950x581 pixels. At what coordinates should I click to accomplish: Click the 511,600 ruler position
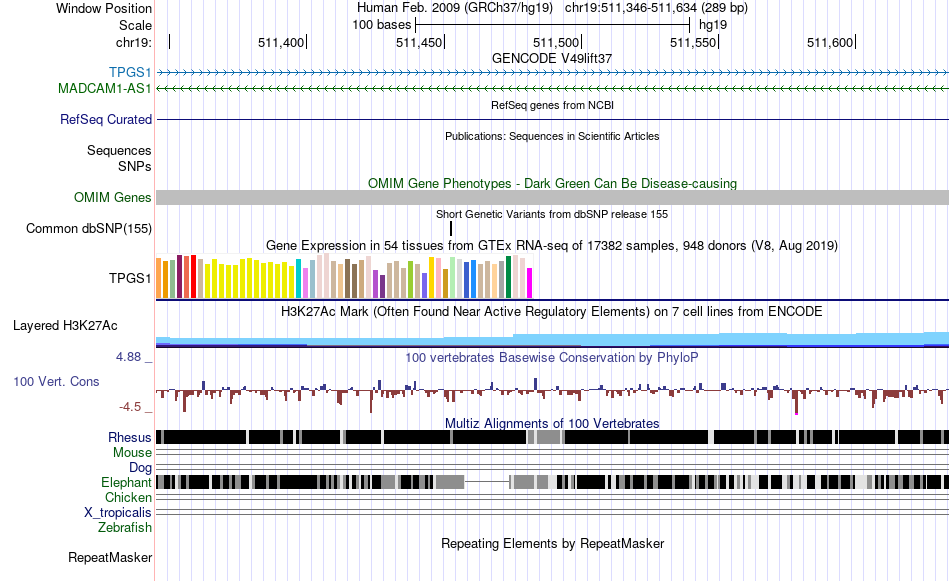pos(829,42)
